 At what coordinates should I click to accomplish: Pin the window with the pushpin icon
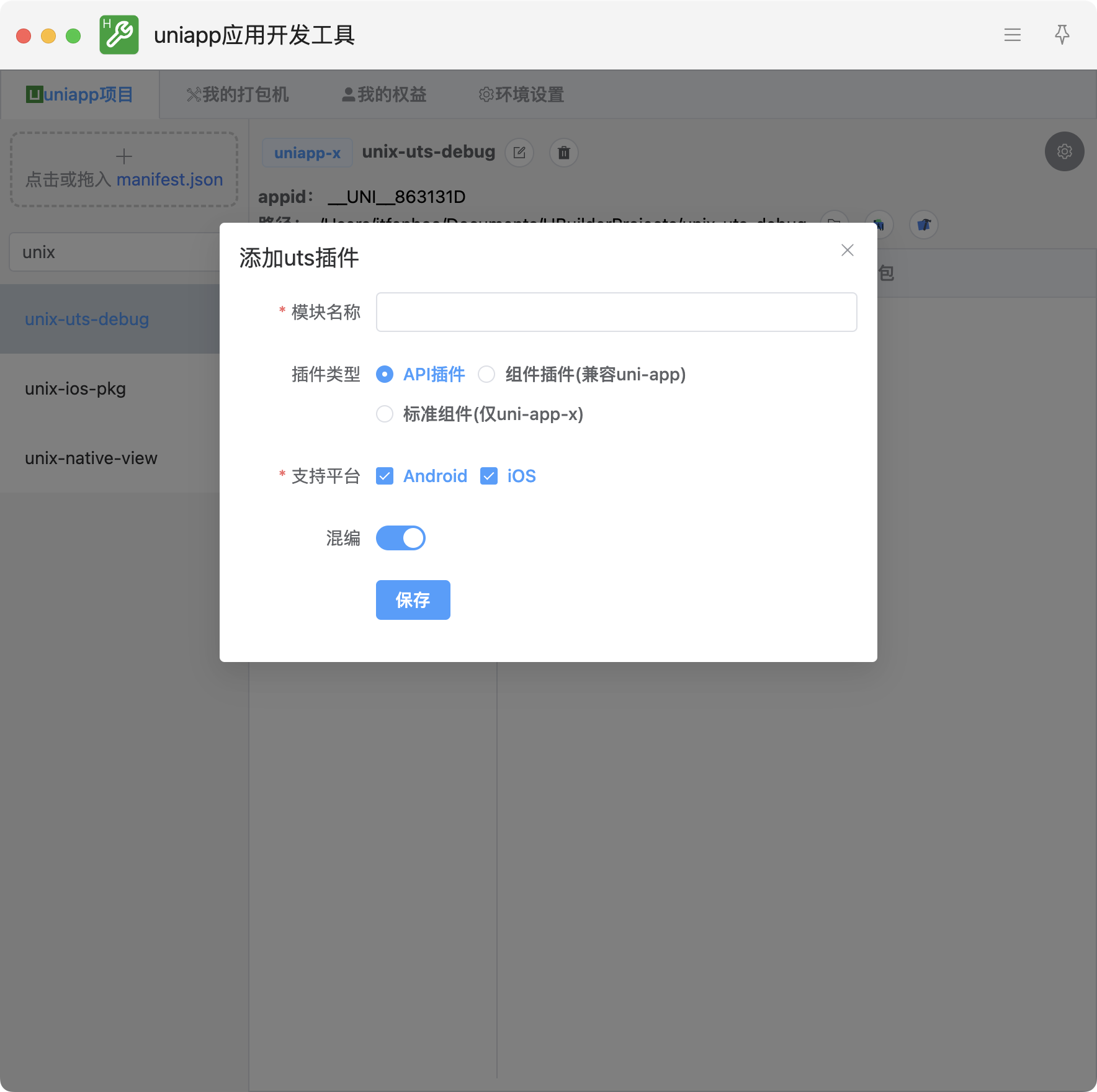(1062, 35)
